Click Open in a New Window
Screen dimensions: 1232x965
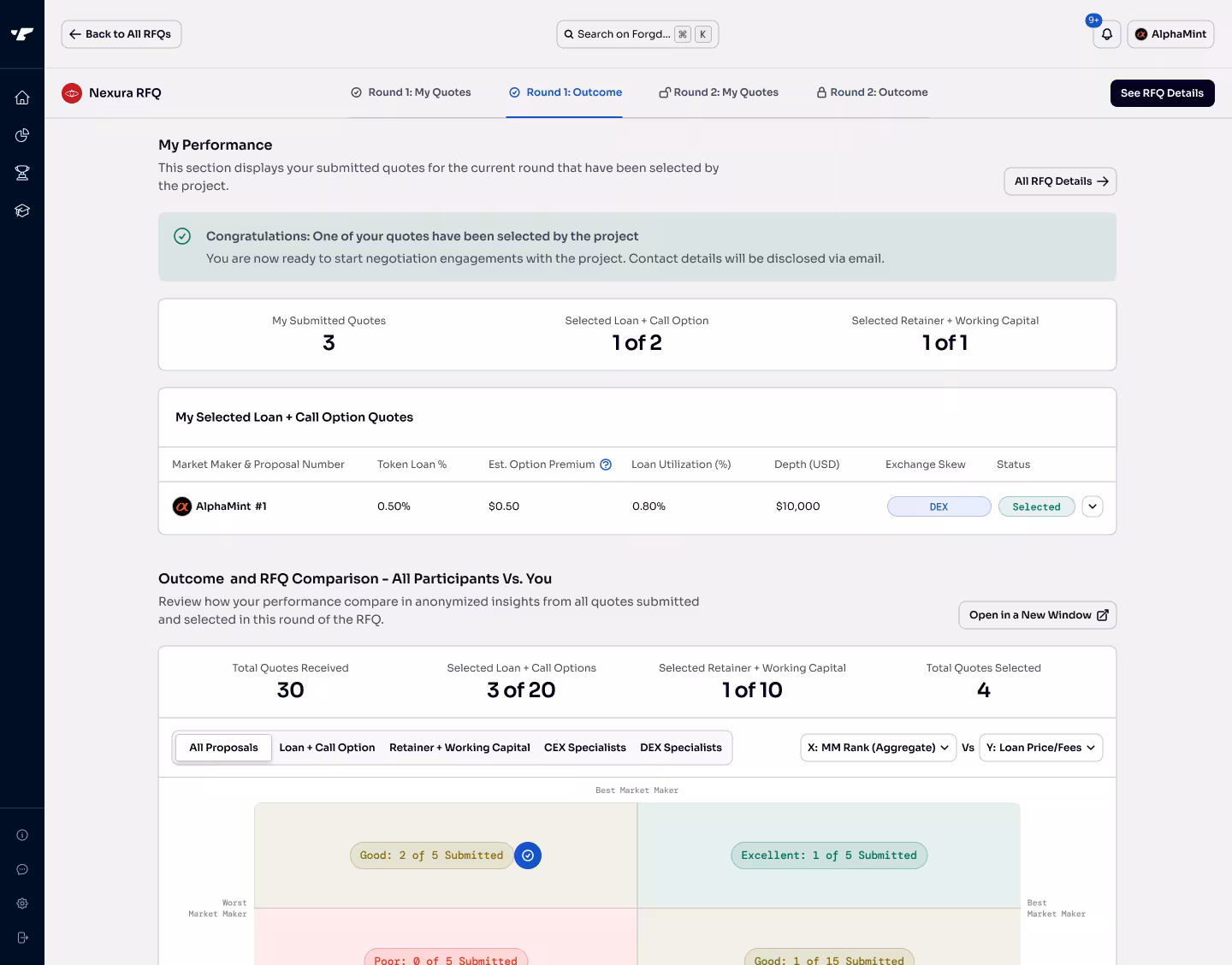point(1038,615)
